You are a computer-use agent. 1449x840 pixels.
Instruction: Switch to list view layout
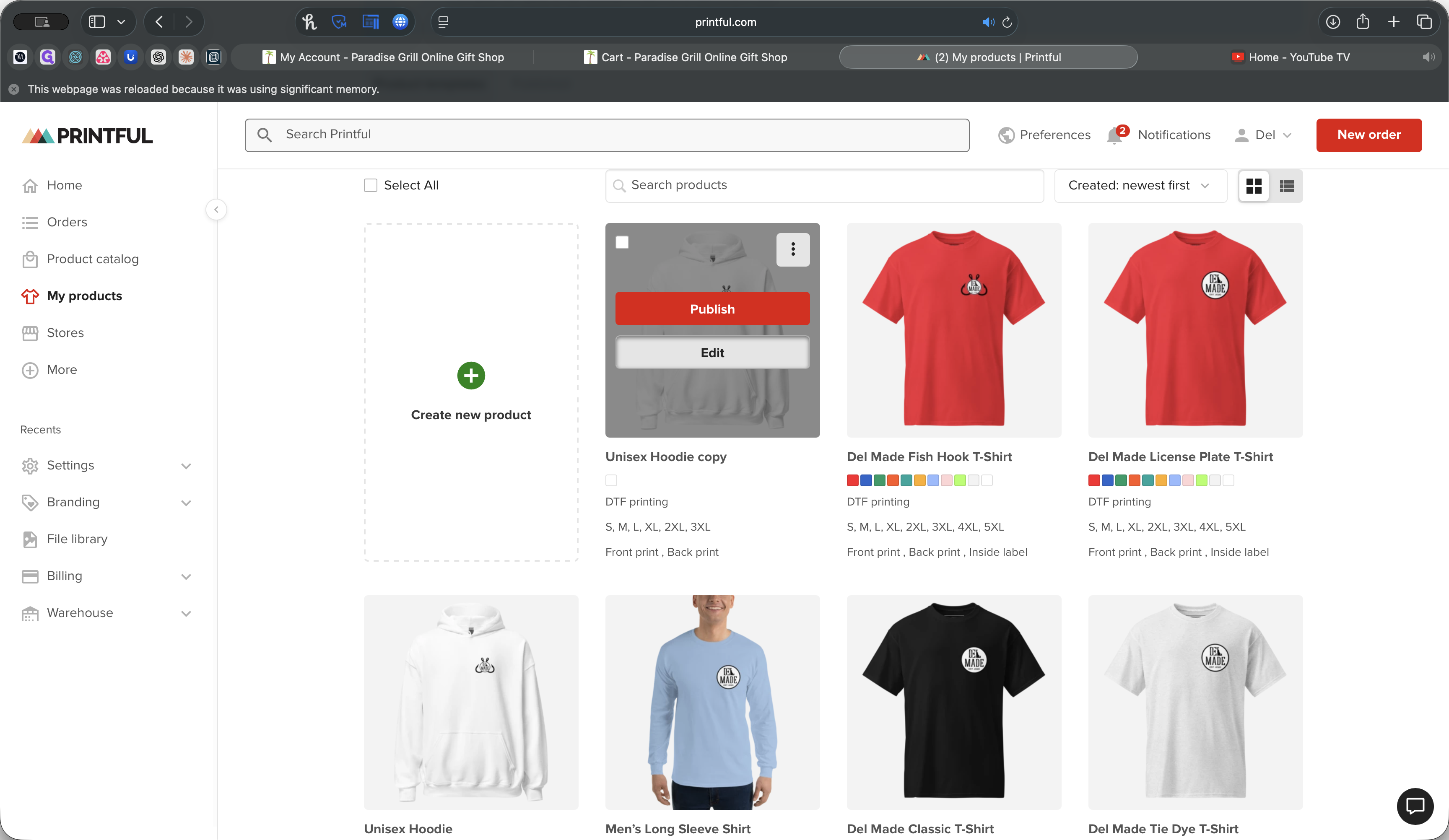click(1287, 186)
